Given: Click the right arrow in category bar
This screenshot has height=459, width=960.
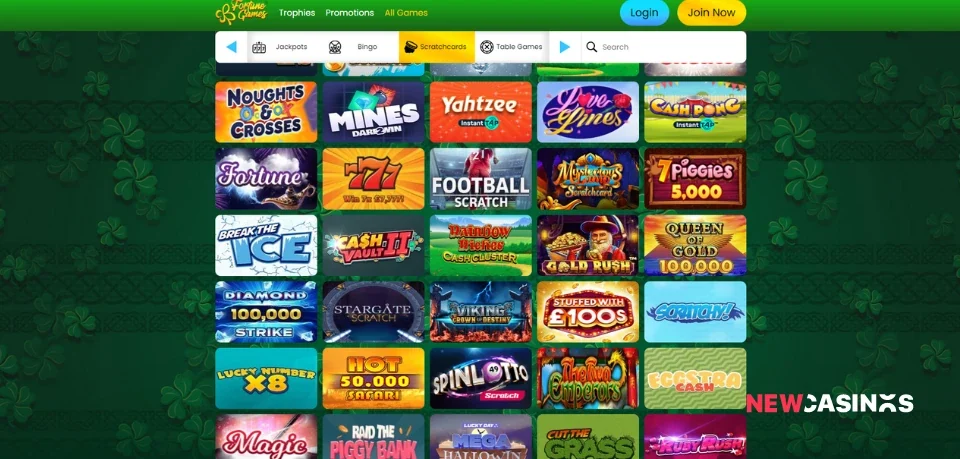Looking at the screenshot, I should pos(564,47).
